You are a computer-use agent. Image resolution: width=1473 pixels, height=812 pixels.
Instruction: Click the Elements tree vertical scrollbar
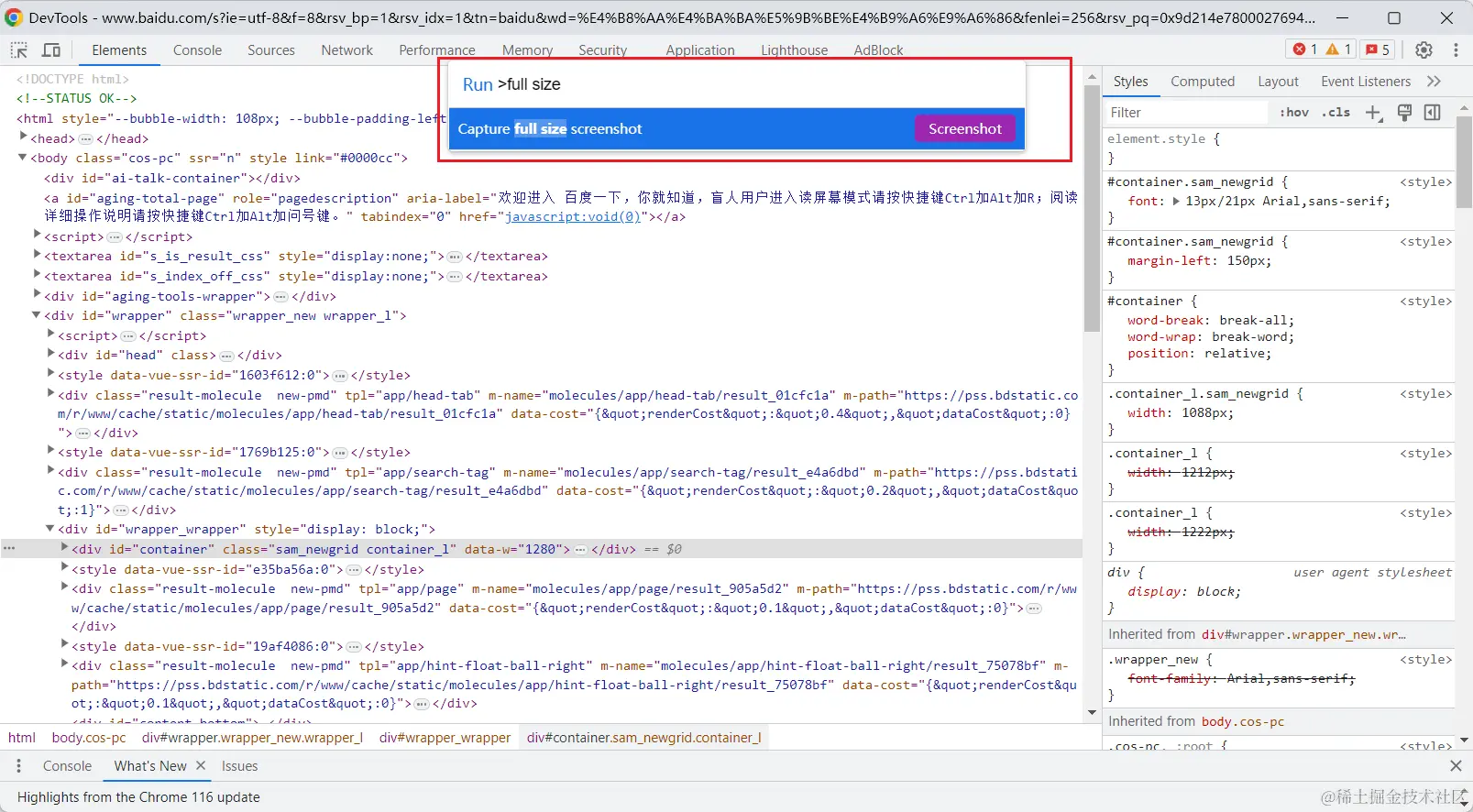(1091, 211)
